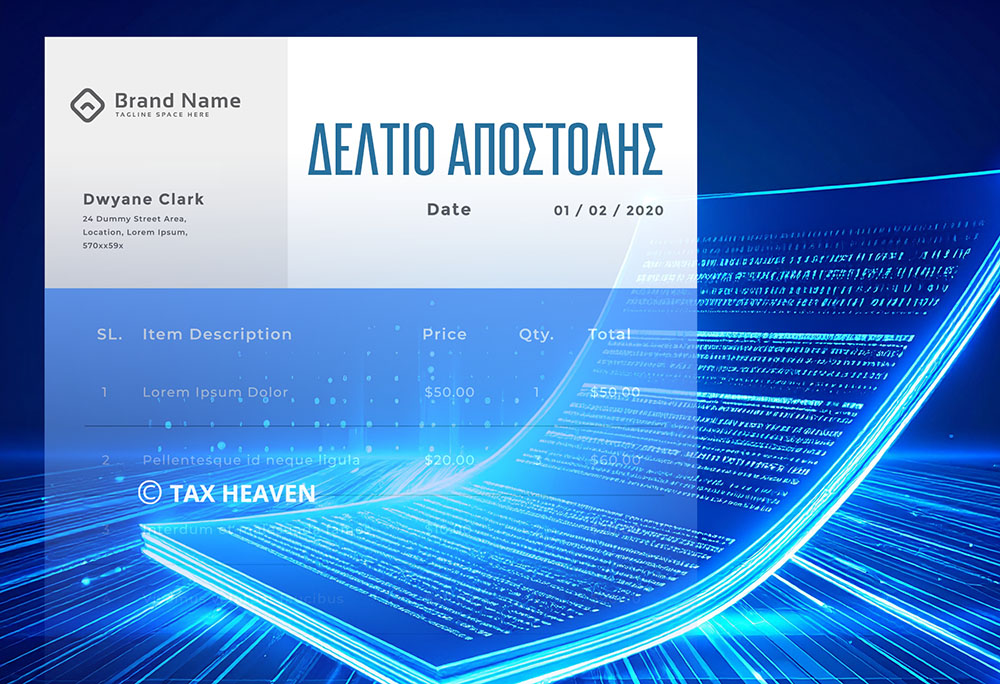Open the TAGLINE SPACE HERE label

point(162,115)
